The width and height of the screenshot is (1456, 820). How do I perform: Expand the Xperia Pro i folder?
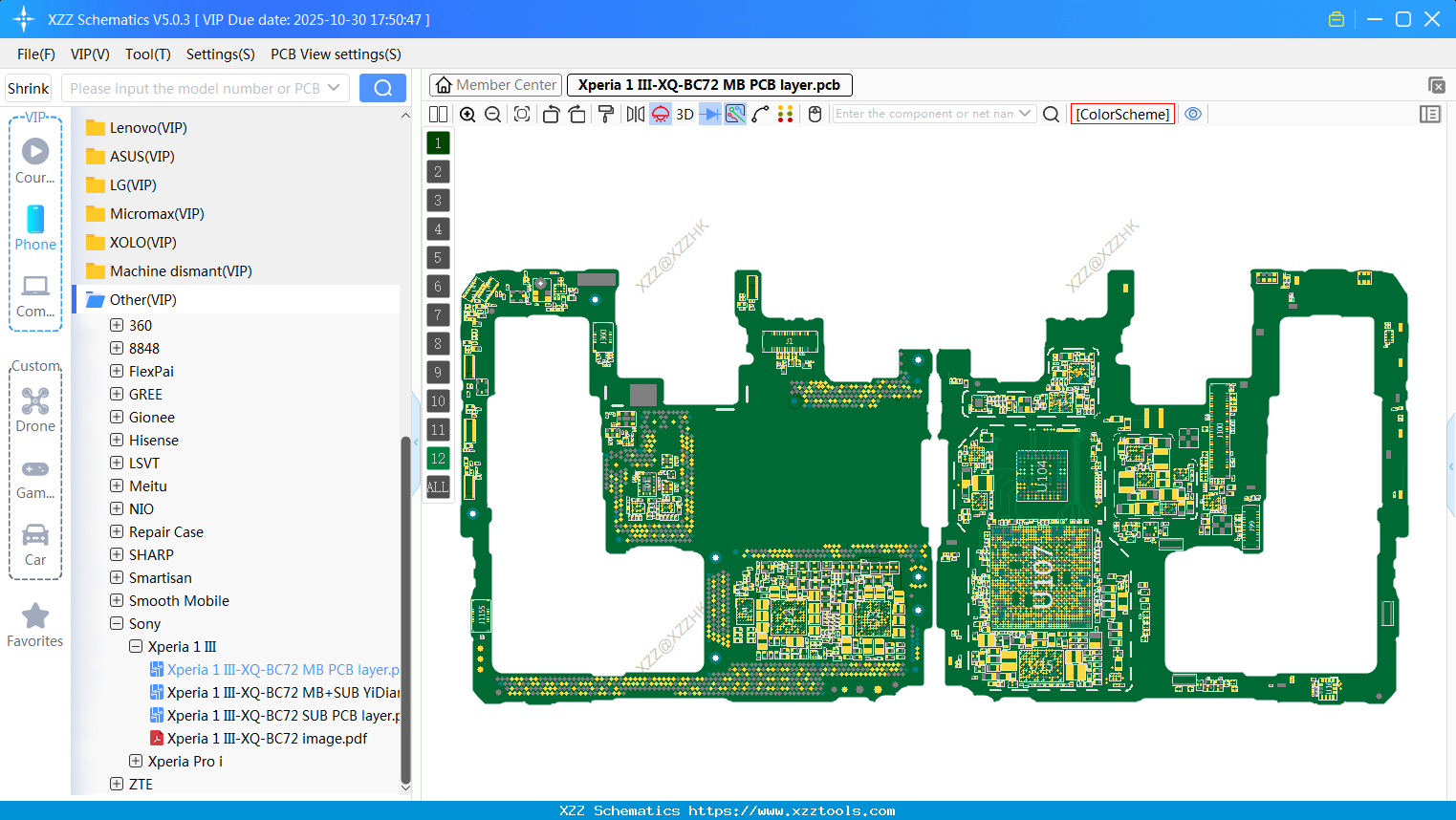click(x=136, y=761)
